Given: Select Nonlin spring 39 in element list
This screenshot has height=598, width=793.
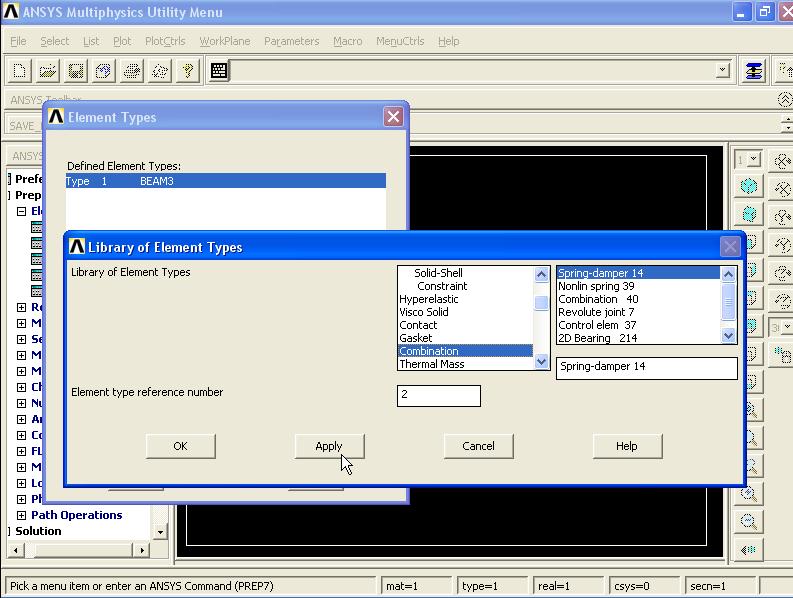Looking at the screenshot, I should point(638,286).
